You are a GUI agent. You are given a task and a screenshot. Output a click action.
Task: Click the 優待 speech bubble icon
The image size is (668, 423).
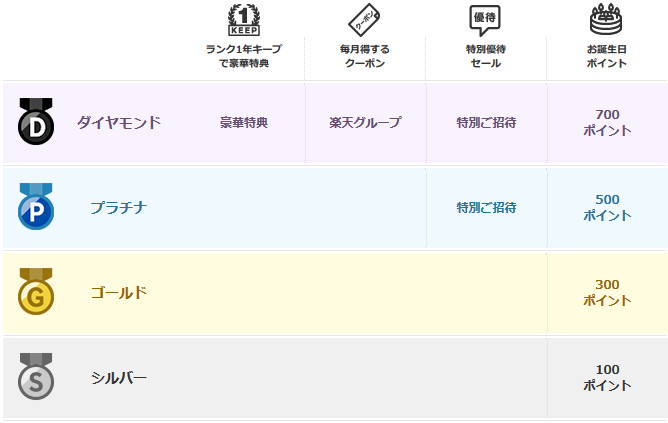tap(486, 20)
